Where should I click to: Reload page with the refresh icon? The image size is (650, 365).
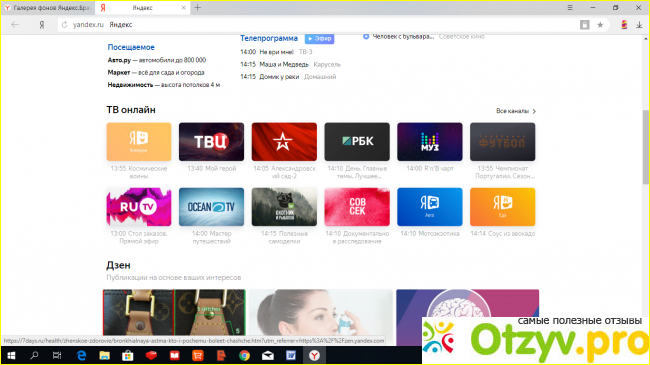point(64,25)
